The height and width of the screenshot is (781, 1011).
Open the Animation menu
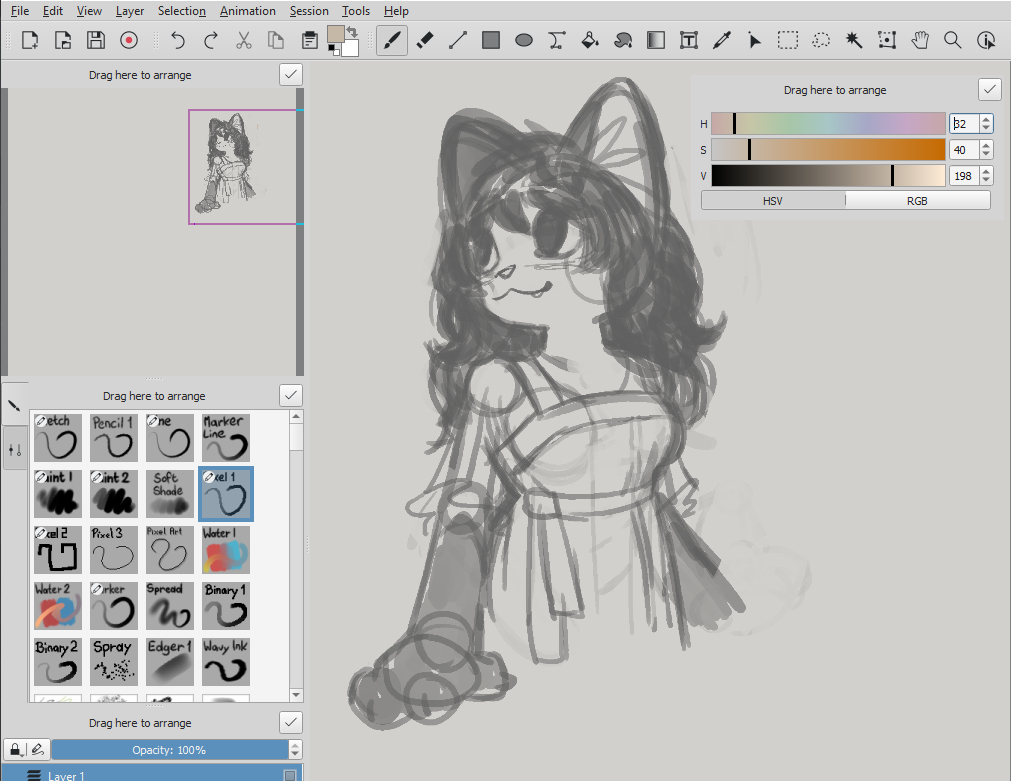click(x=247, y=11)
